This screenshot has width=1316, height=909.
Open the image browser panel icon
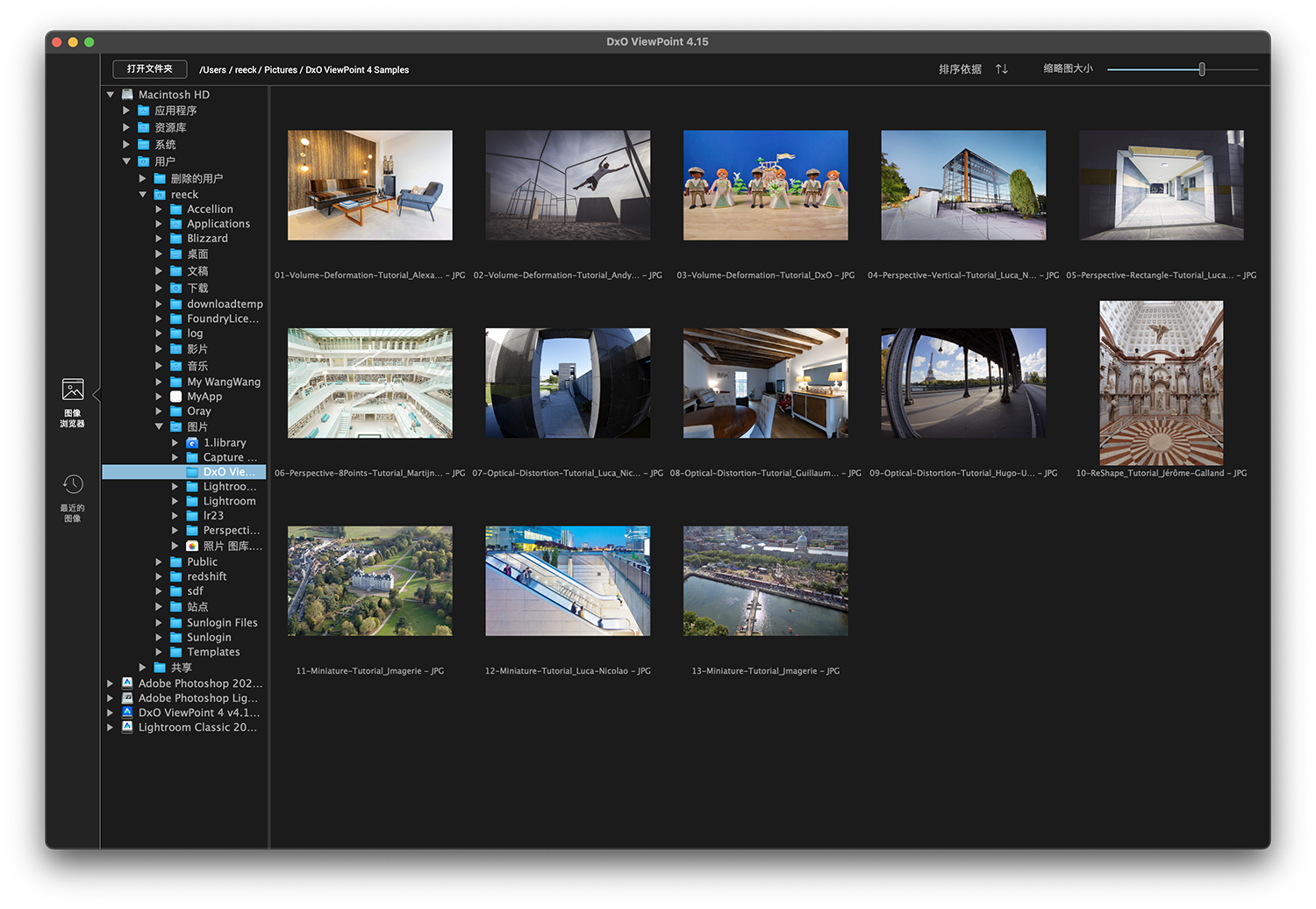[x=73, y=390]
